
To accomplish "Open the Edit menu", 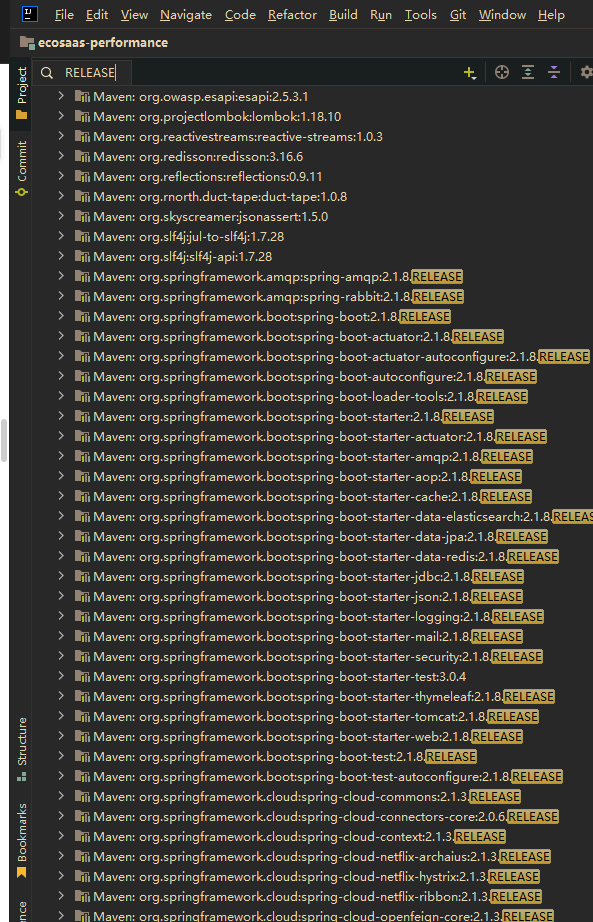I will tap(96, 15).
